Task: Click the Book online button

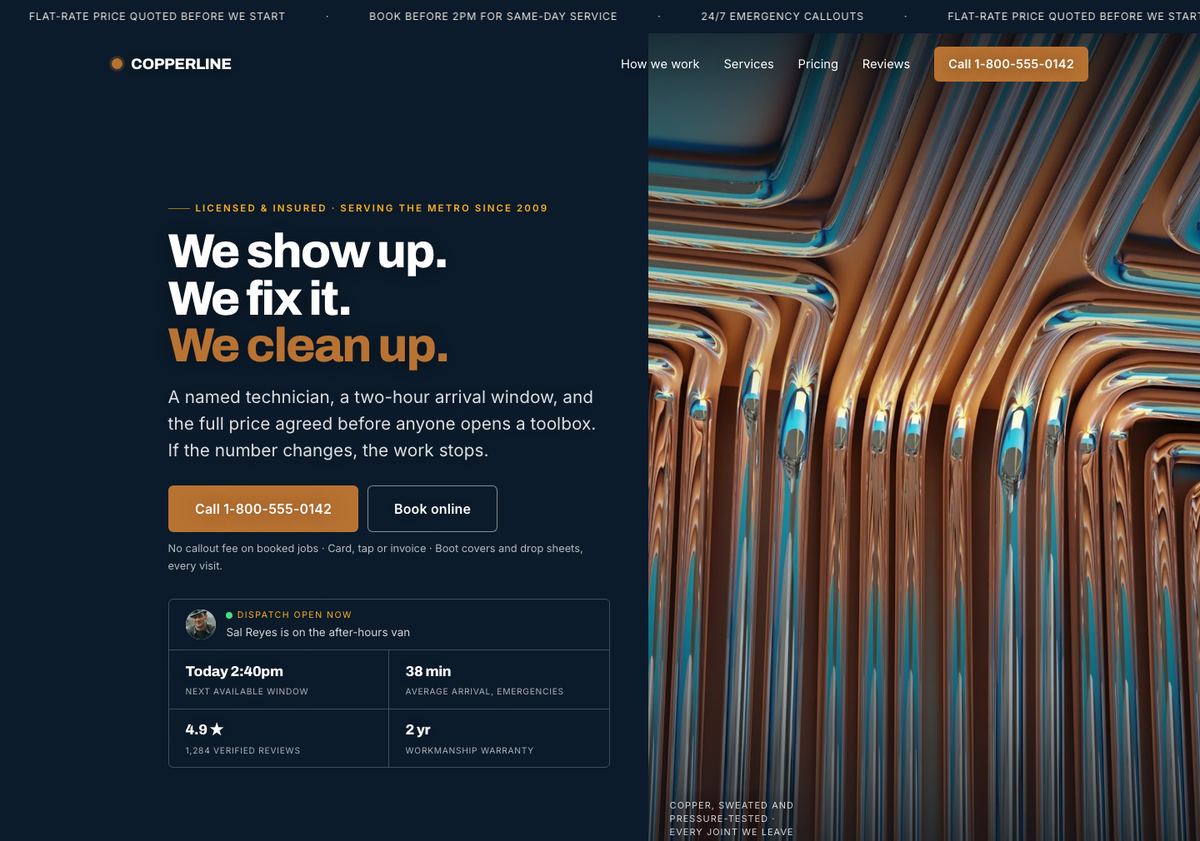Action: [432, 509]
